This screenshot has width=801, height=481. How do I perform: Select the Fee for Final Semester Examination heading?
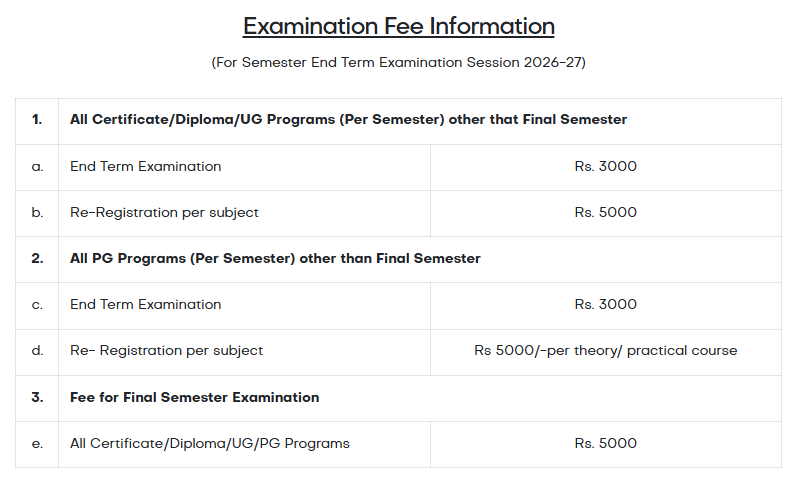195,397
